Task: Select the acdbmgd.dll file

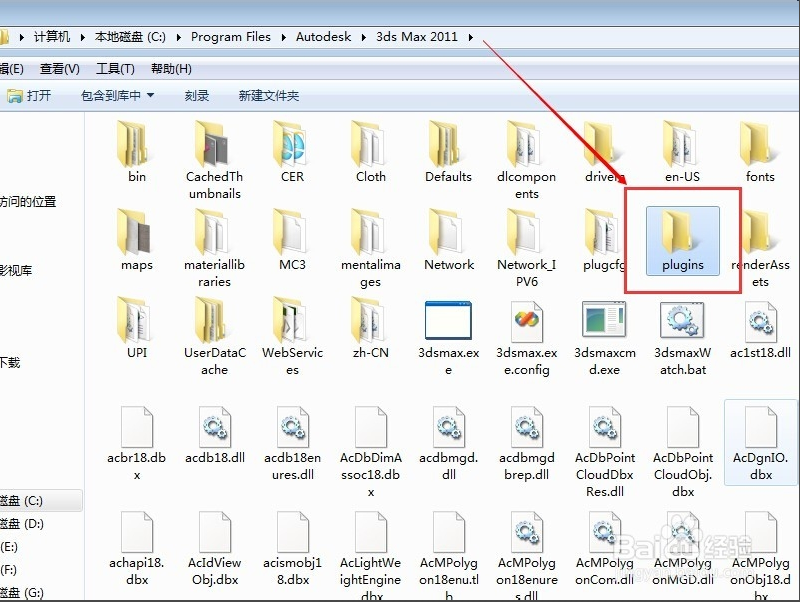Action: (x=448, y=443)
